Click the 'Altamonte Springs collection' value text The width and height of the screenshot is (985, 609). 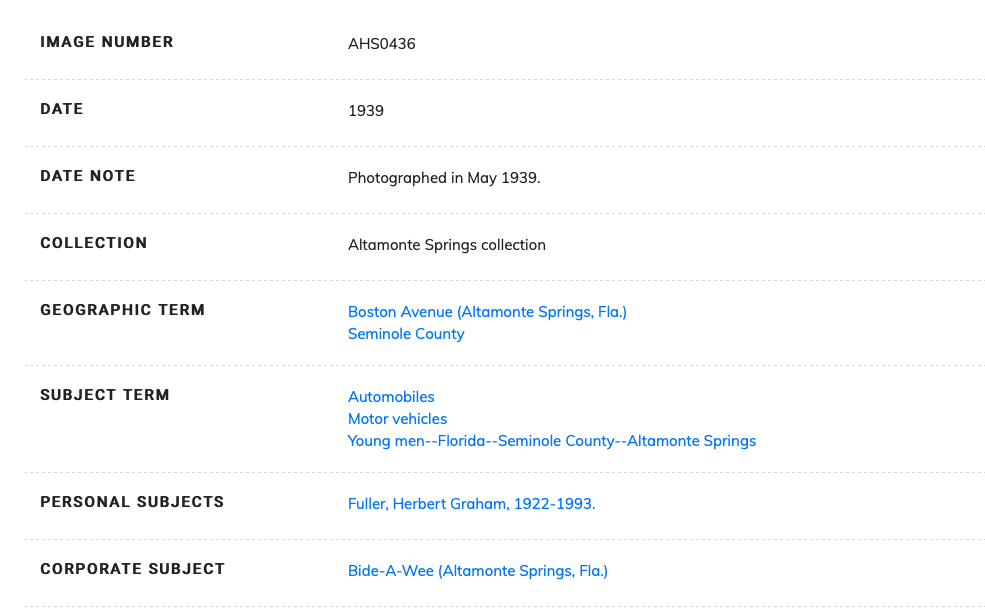(x=446, y=245)
